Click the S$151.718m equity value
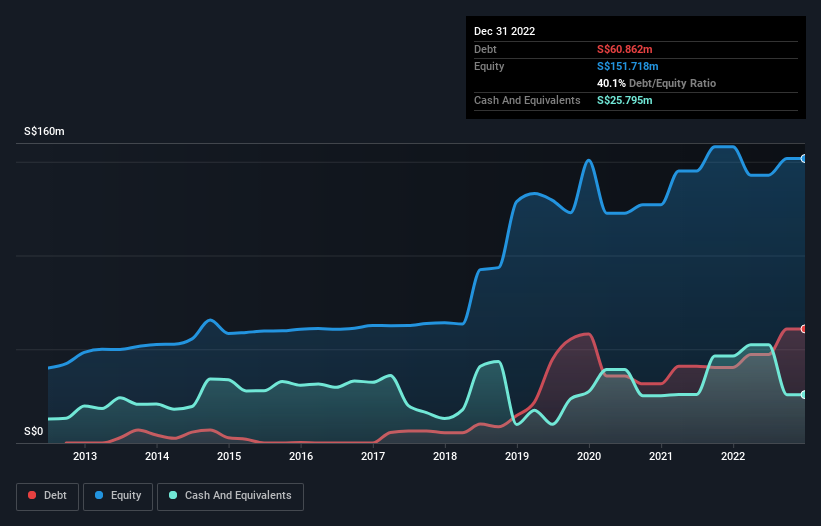 coord(628,66)
